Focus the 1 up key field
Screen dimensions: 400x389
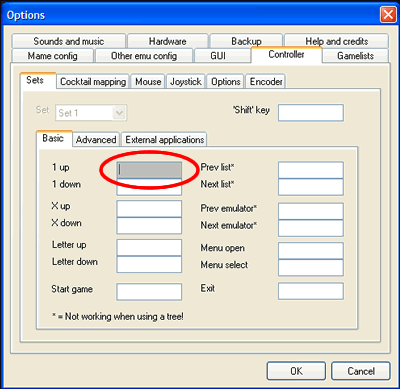coord(149,170)
